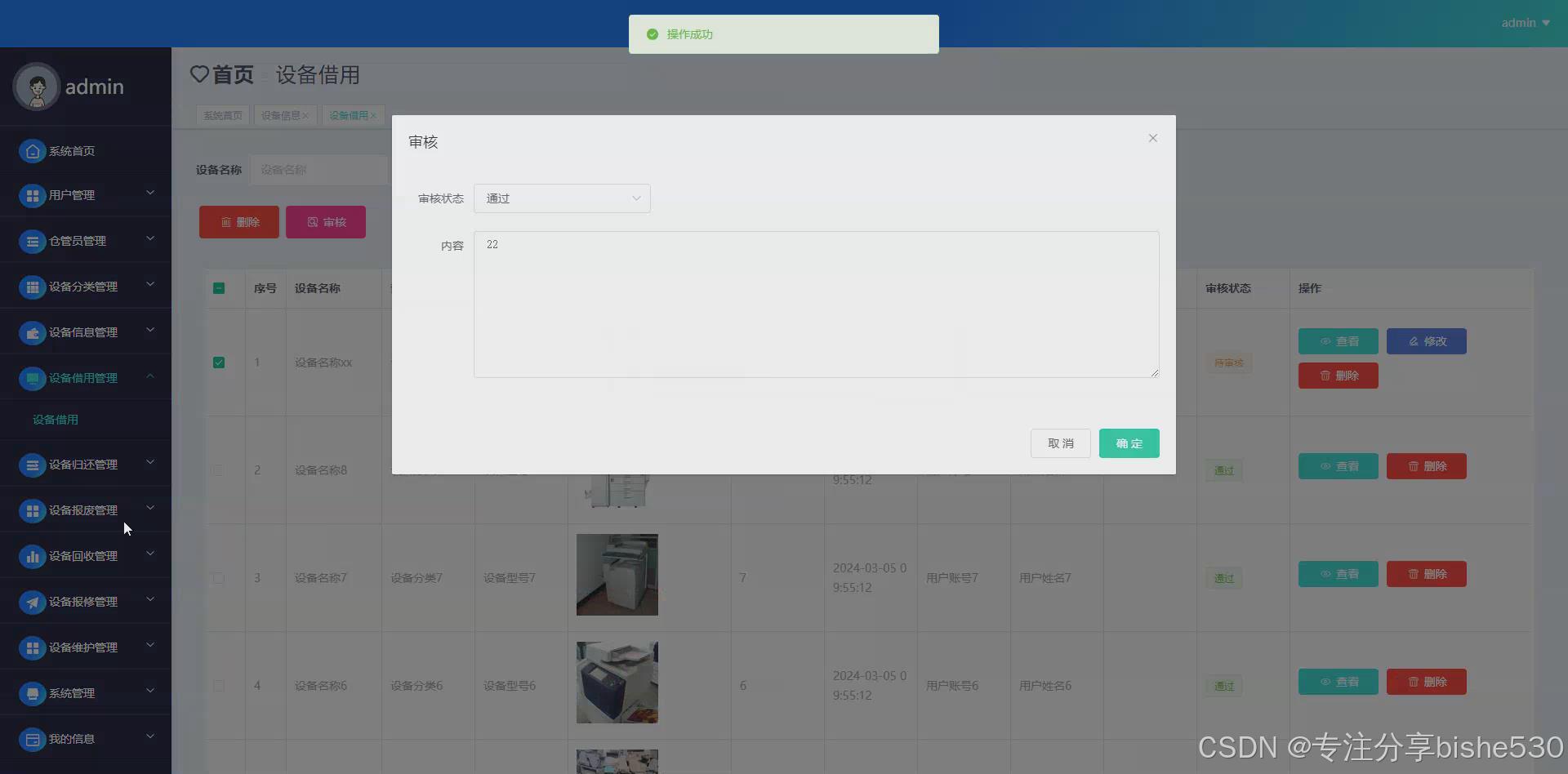This screenshot has width=1568, height=774.
Task: Click the 设备分类管理 sidebar icon
Action: pyautogui.click(x=32, y=287)
